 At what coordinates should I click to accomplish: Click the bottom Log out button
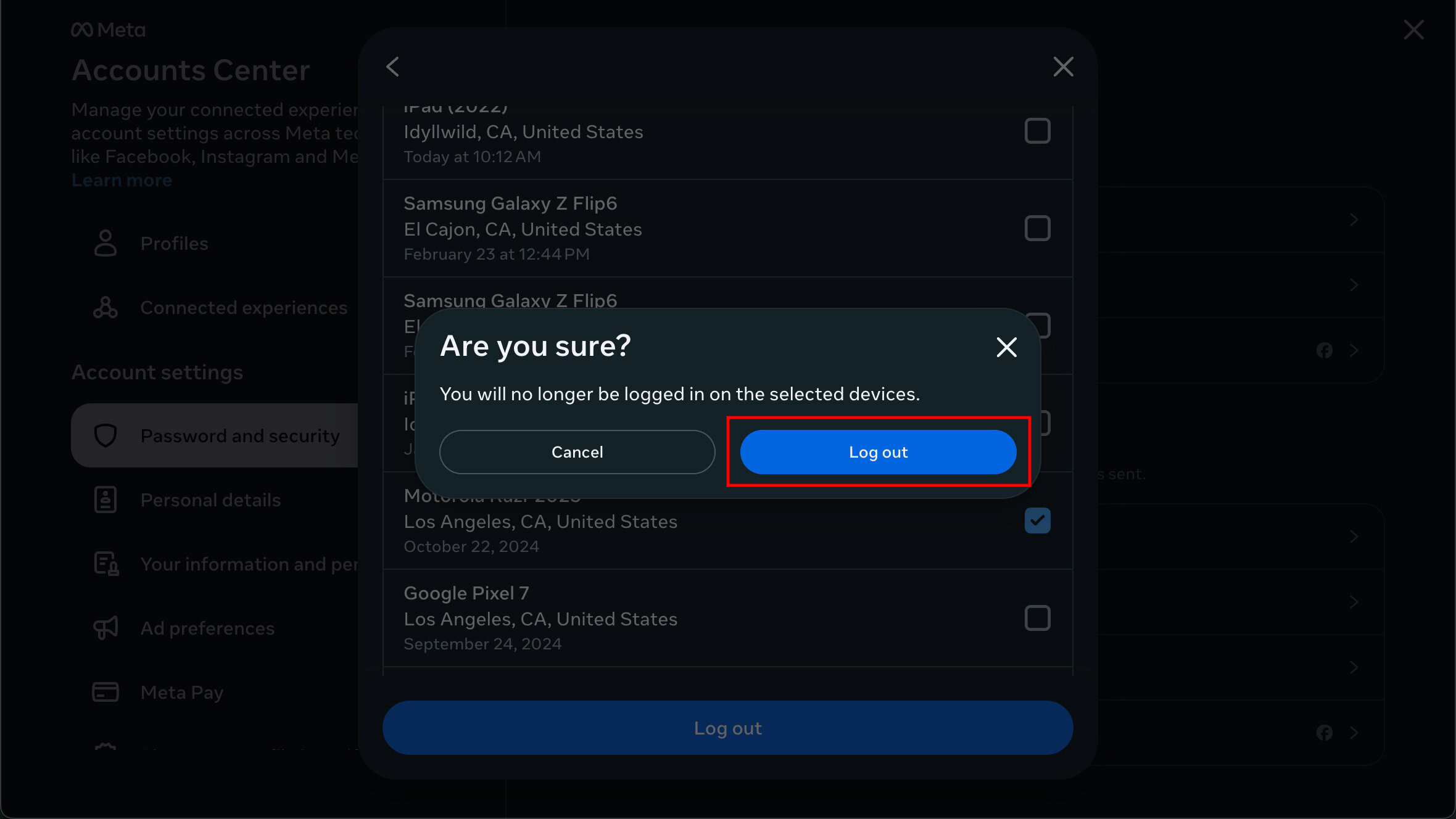pos(727,728)
